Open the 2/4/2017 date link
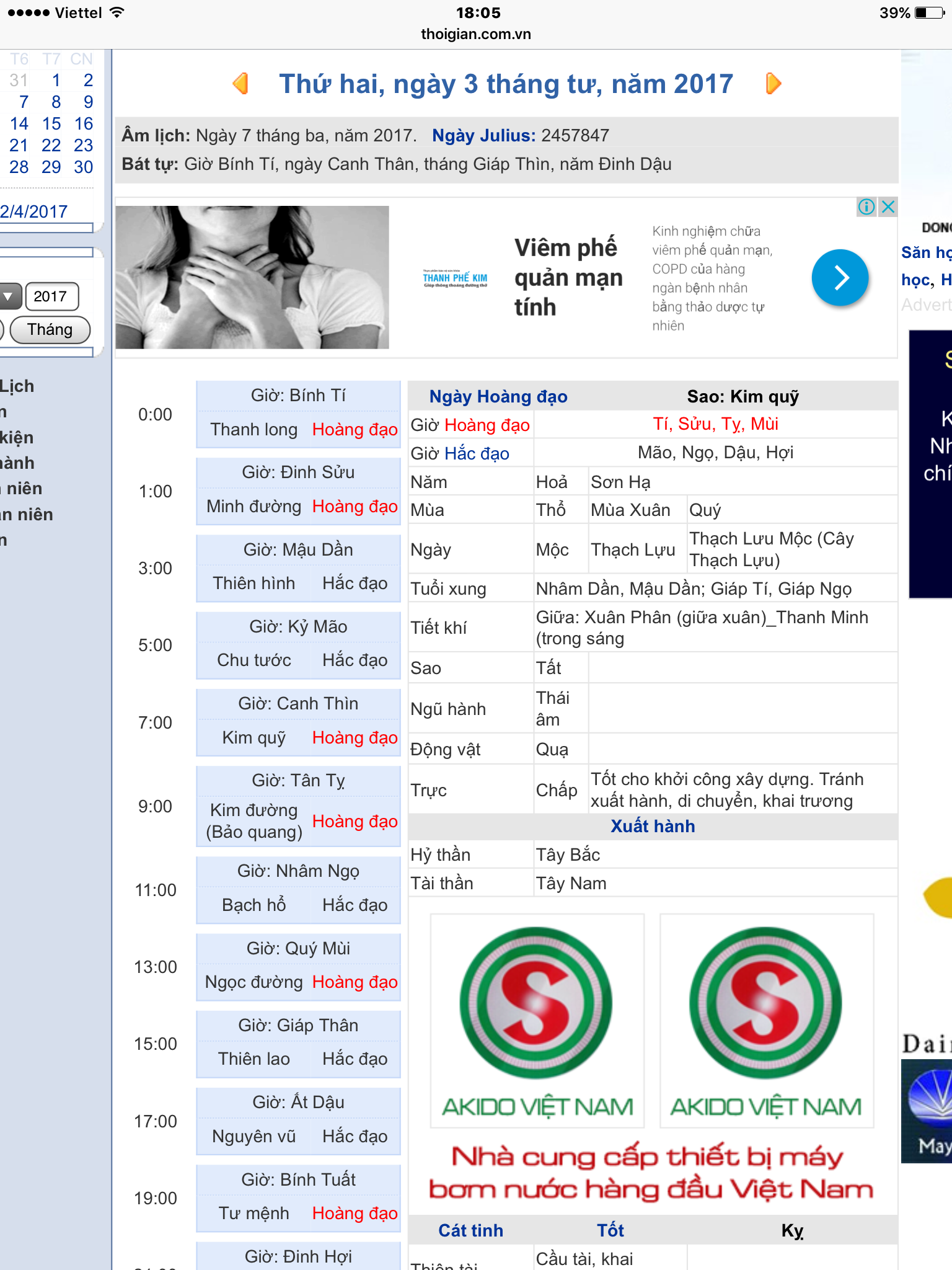The width and height of the screenshot is (952, 1270). [34, 212]
